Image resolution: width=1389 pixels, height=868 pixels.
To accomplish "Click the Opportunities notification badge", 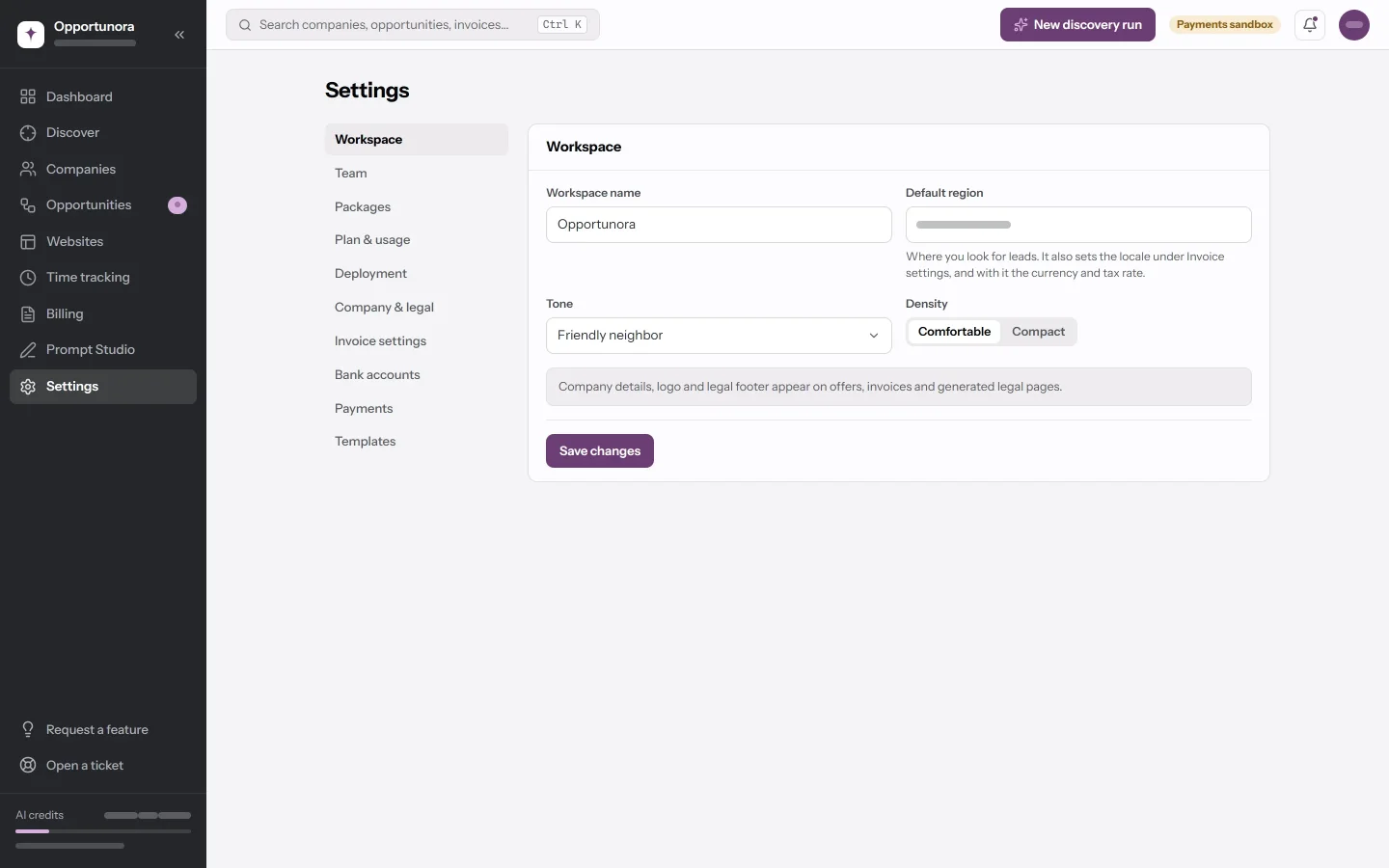I will click(177, 205).
